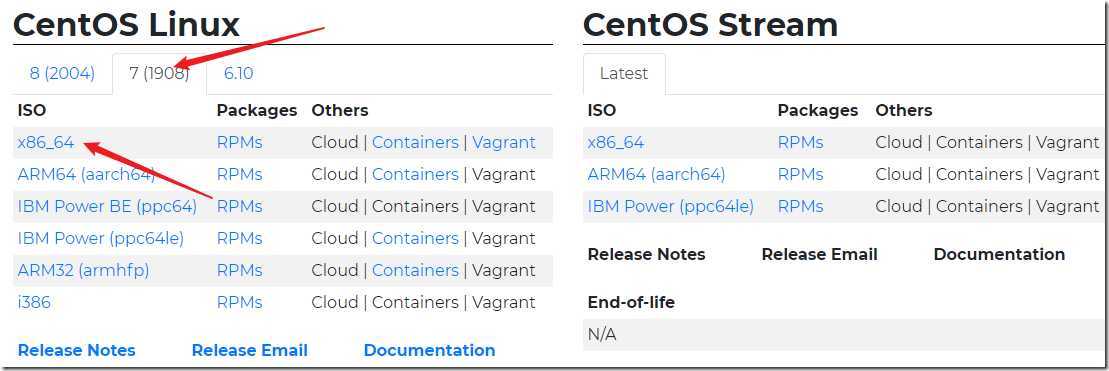Open Containers link in ARM32 (armhfp) row
The image size is (1109, 371).
coord(415,271)
